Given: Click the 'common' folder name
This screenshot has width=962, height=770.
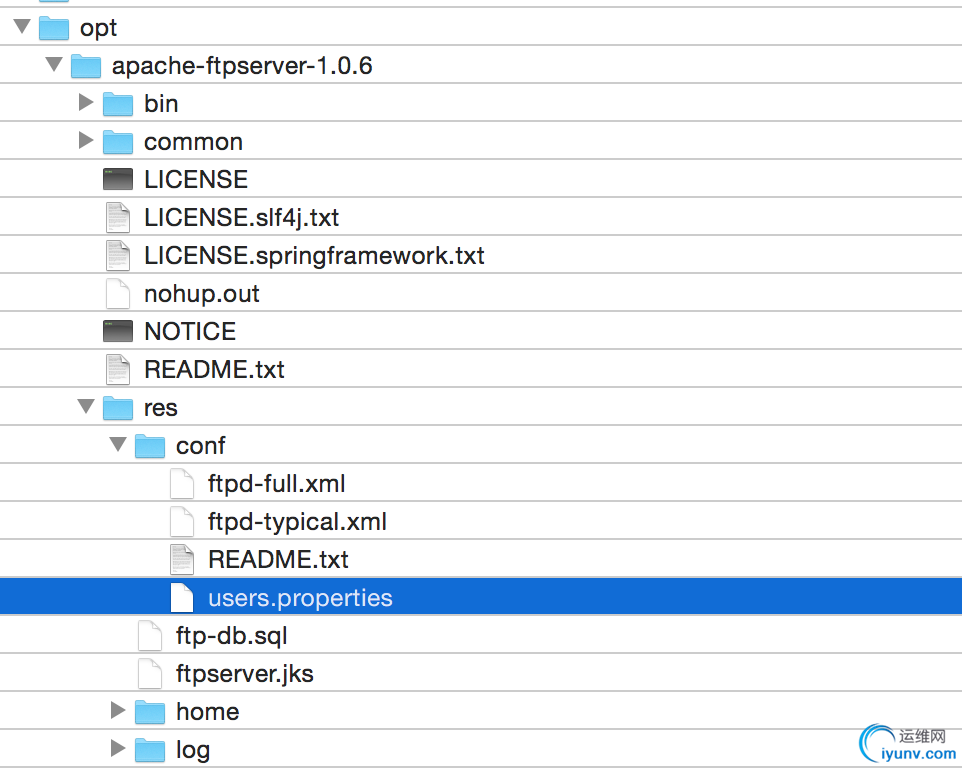Looking at the screenshot, I should pyautogui.click(x=193, y=142).
